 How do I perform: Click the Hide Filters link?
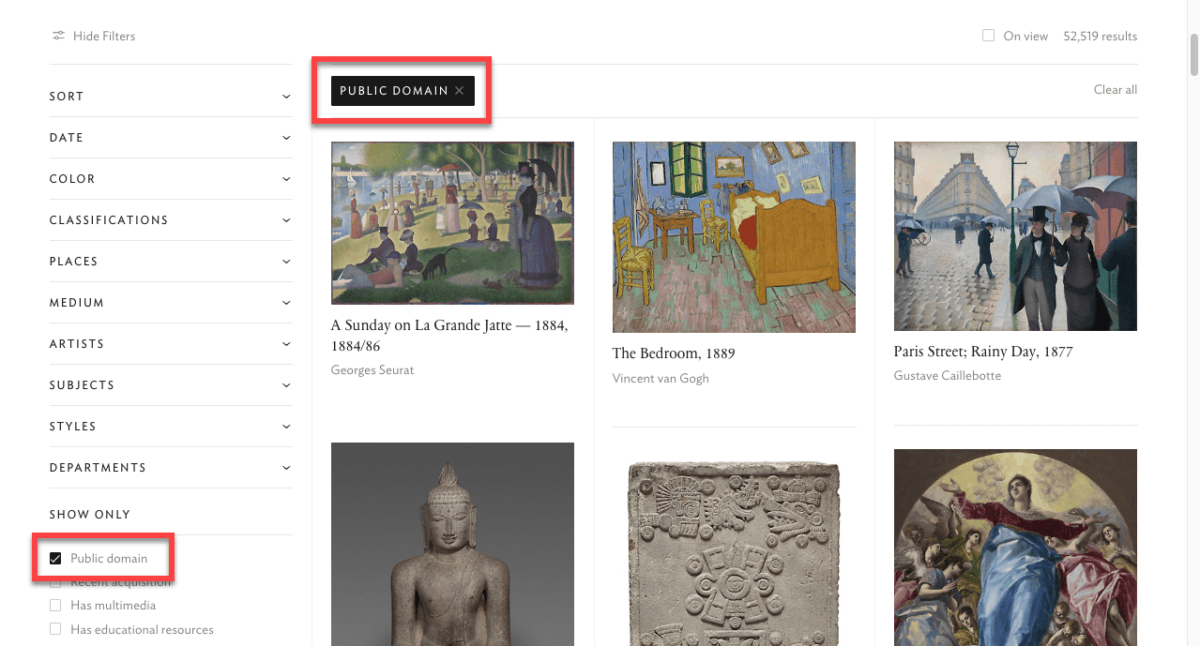[104, 36]
